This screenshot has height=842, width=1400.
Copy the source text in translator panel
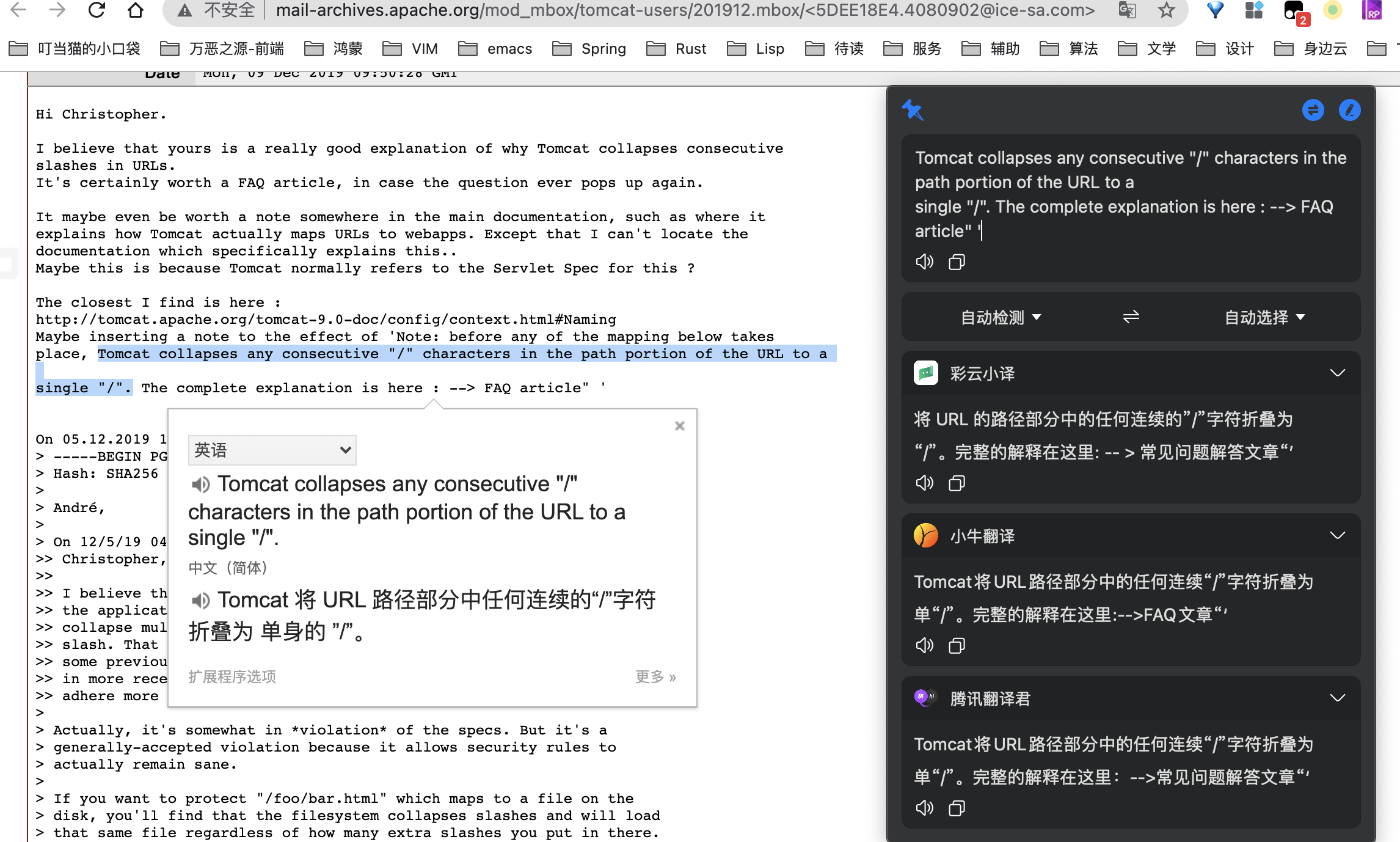click(957, 262)
